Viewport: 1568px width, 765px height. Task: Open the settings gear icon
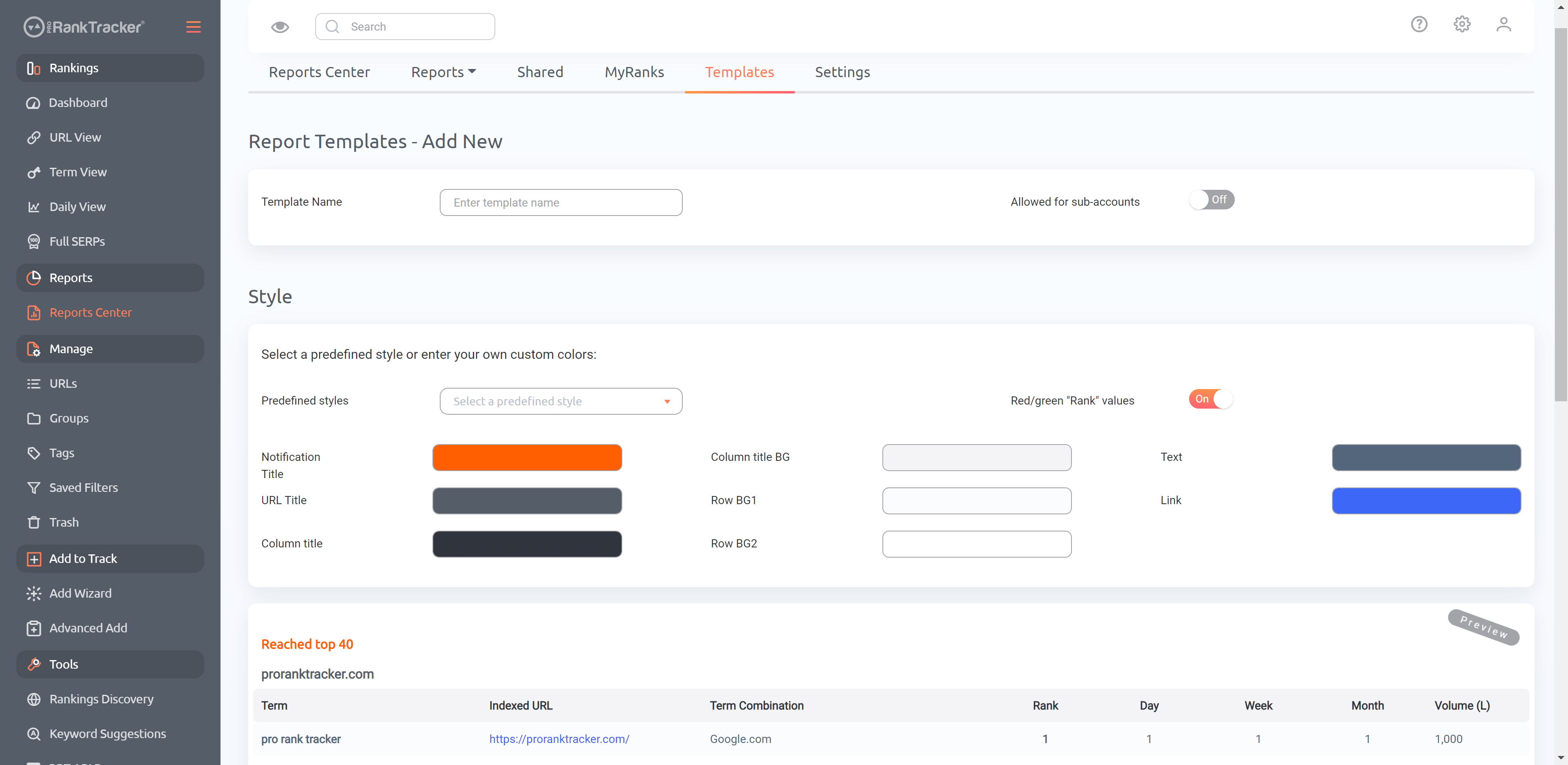click(x=1461, y=24)
